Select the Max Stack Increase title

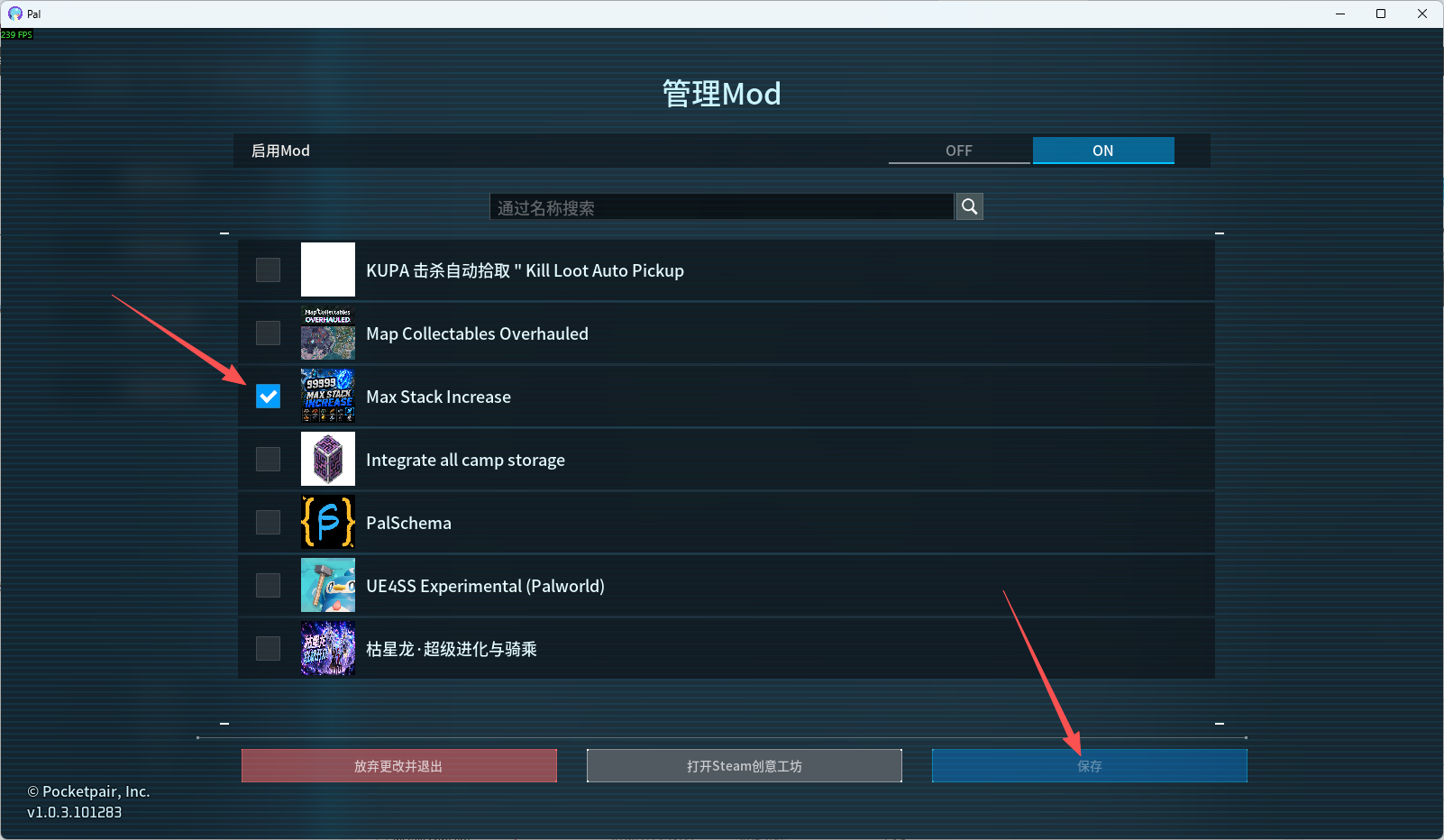[438, 397]
